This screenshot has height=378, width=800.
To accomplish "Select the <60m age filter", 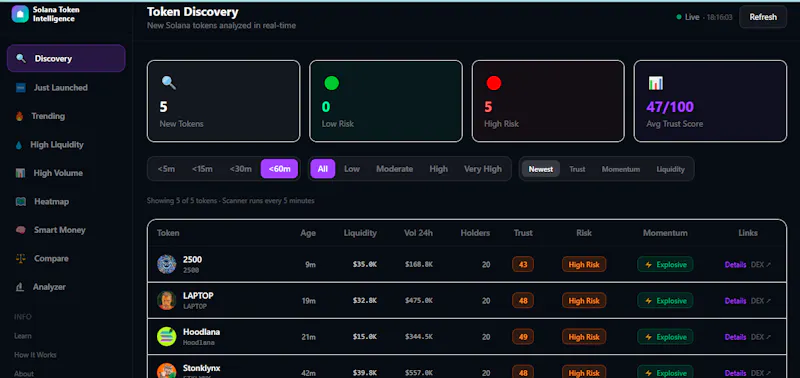I will coord(279,169).
